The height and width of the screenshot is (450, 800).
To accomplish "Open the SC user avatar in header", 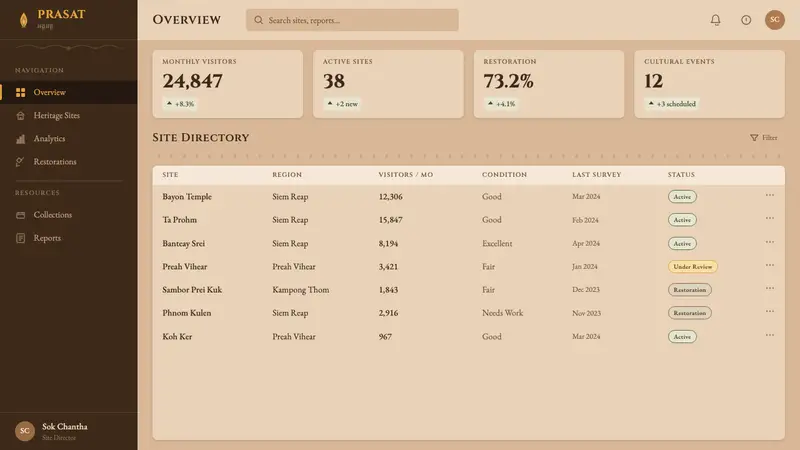I will 774,20.
